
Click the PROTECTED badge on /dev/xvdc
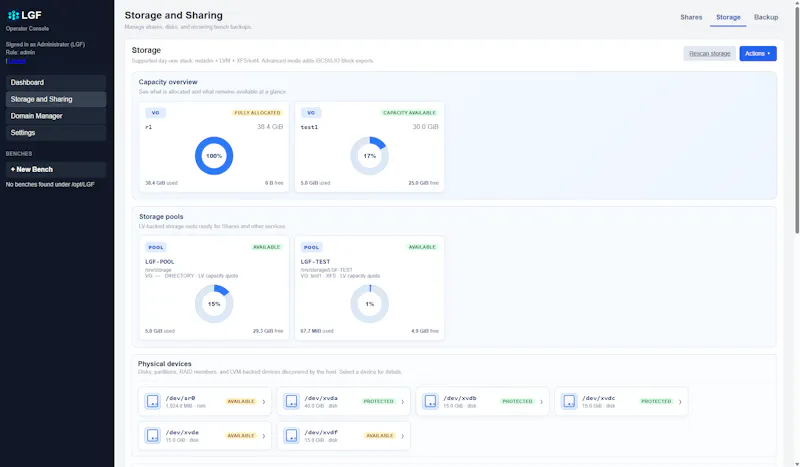pos(656,402)
